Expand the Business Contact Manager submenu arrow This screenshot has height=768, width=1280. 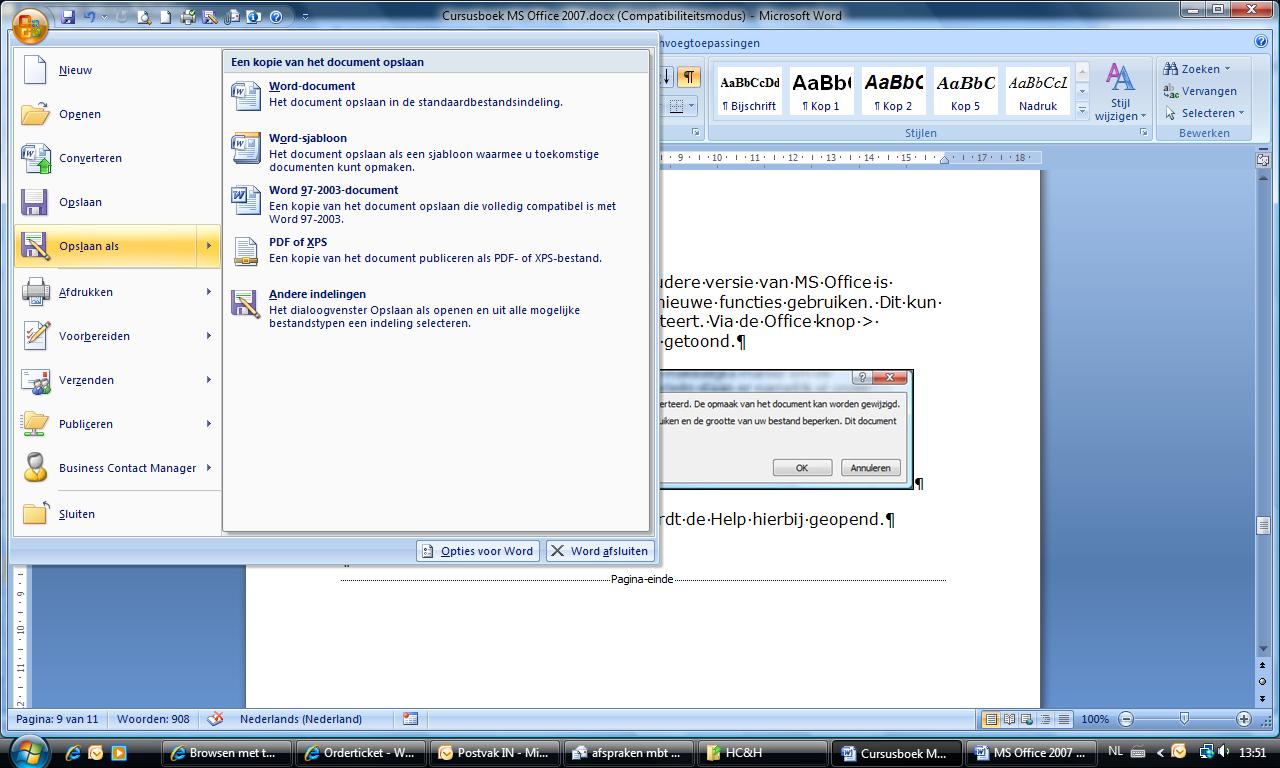(x=209, y=468)
